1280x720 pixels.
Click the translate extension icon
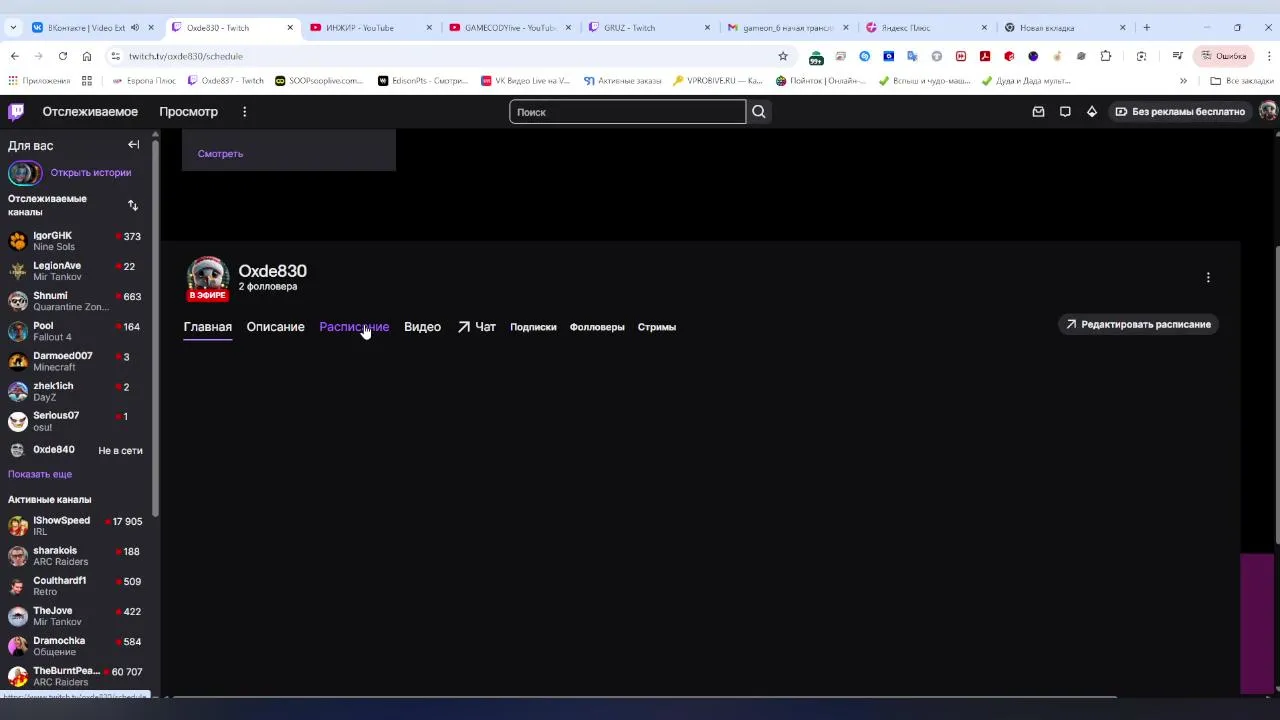[x=913, y=56]
